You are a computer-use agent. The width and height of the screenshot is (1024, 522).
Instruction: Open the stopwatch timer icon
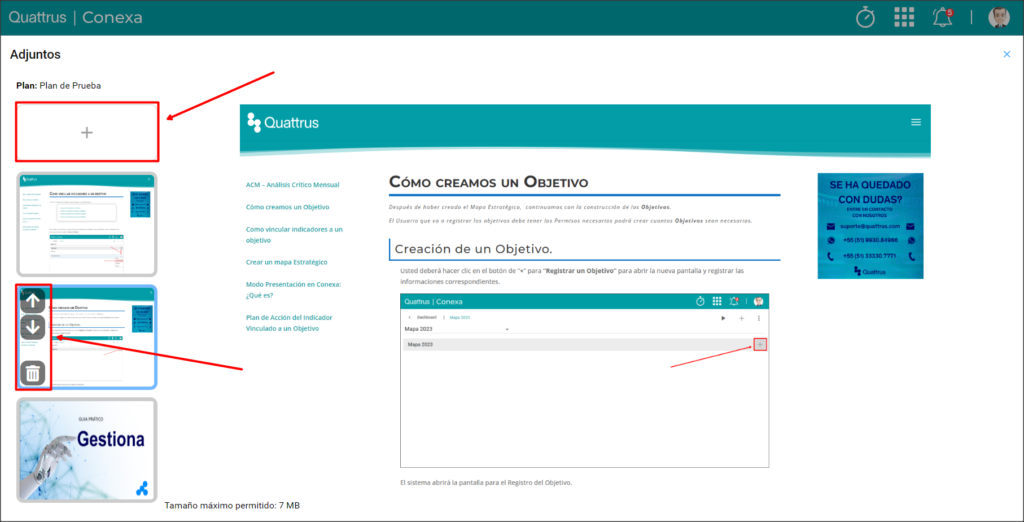[x=865, y=18]
